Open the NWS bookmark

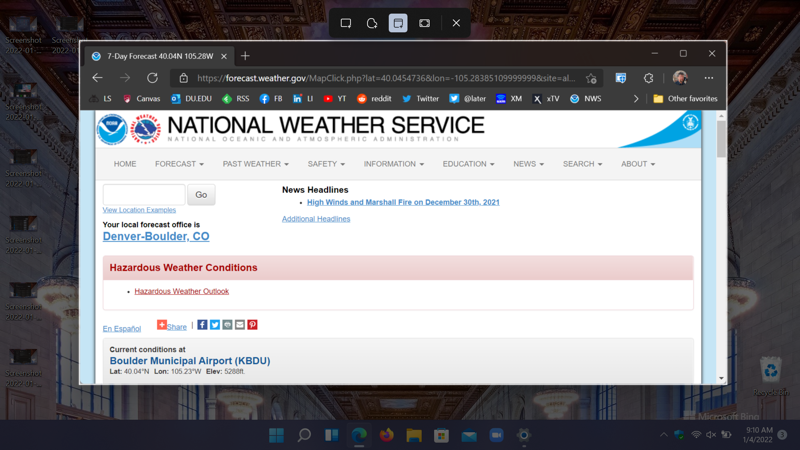click(586, 99)
